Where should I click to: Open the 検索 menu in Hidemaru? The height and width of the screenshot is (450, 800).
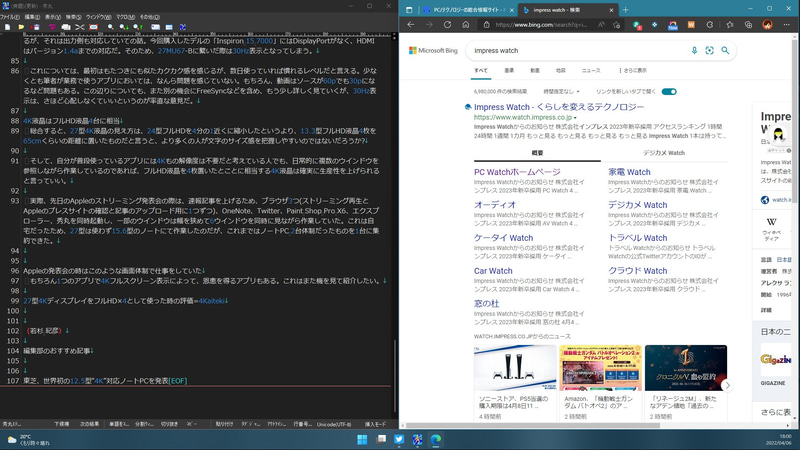pyautogui.click(x=73, y=17)
